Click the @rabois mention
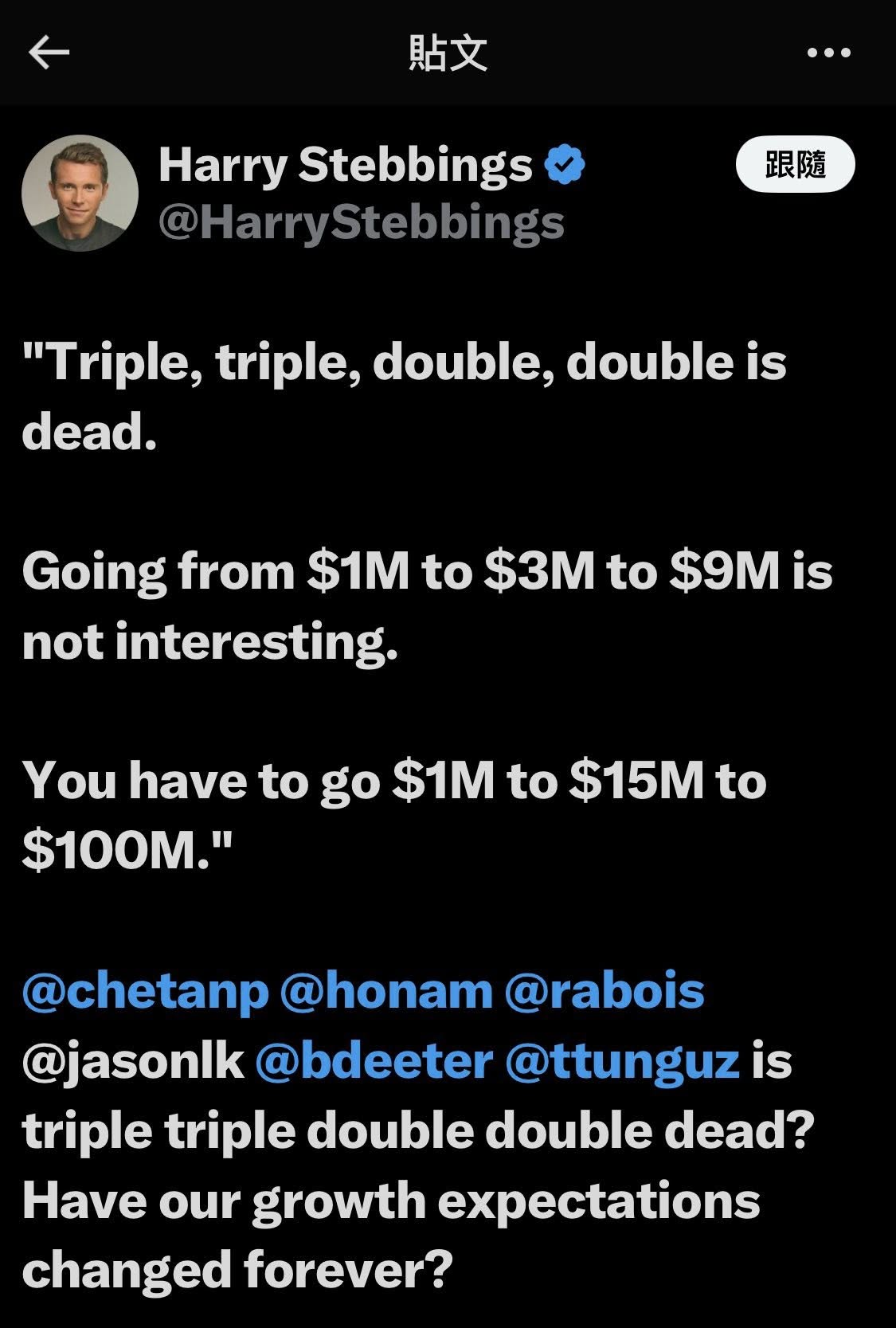The height and width of the screenshot is (1328, 896). [605, 991]
